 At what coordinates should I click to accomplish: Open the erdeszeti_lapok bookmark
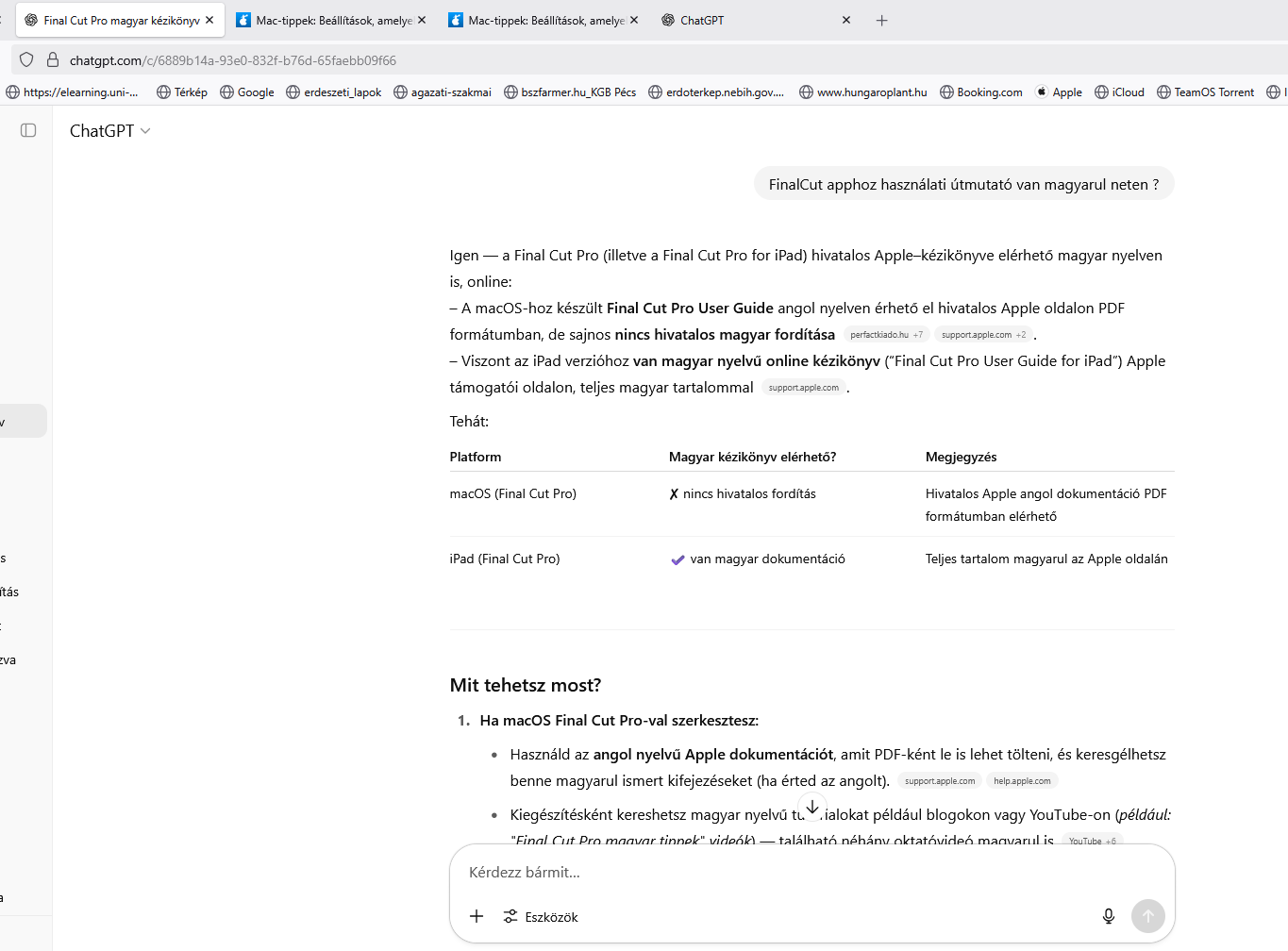pyautogui.click(x=334, y=92)
